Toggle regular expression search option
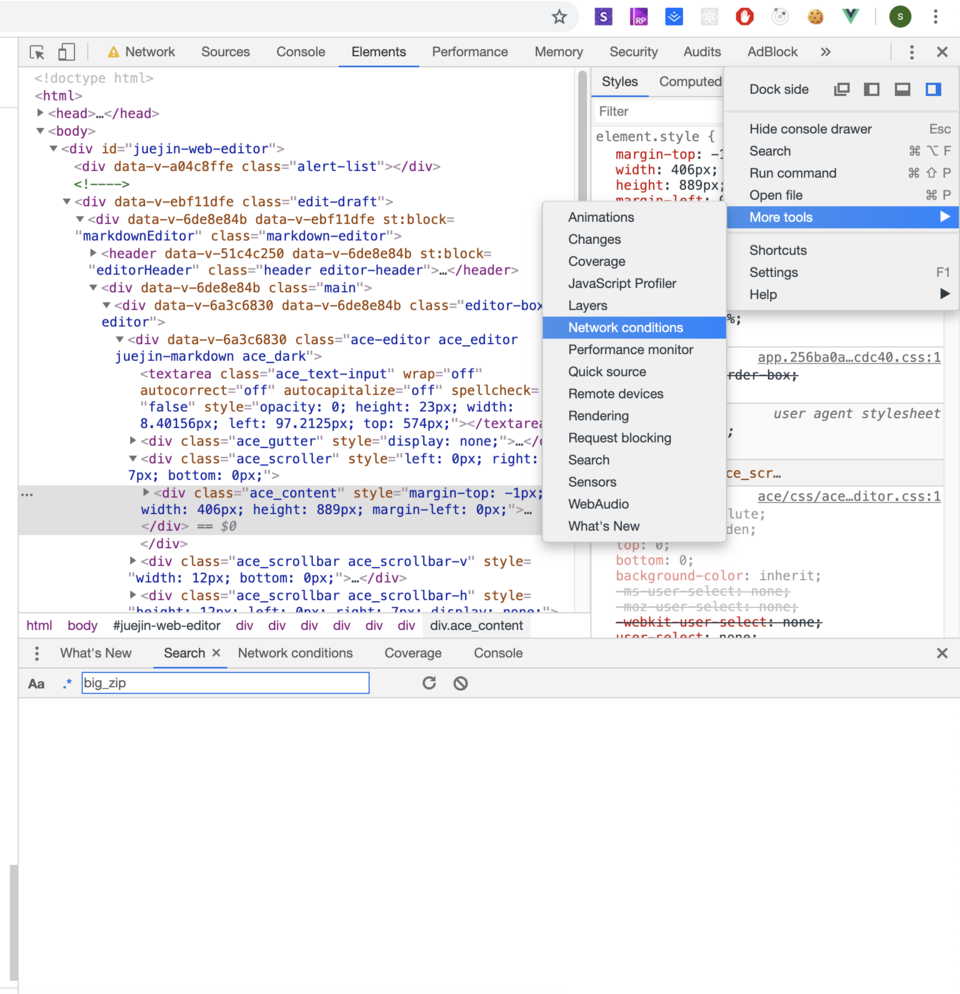The height and width of the screenshot is (994, 960). coord(66,684)
